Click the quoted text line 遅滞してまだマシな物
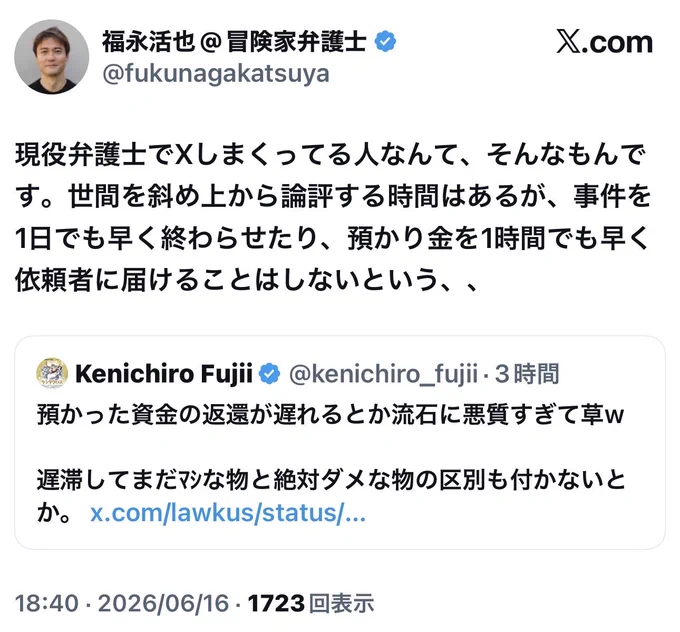 331,480
